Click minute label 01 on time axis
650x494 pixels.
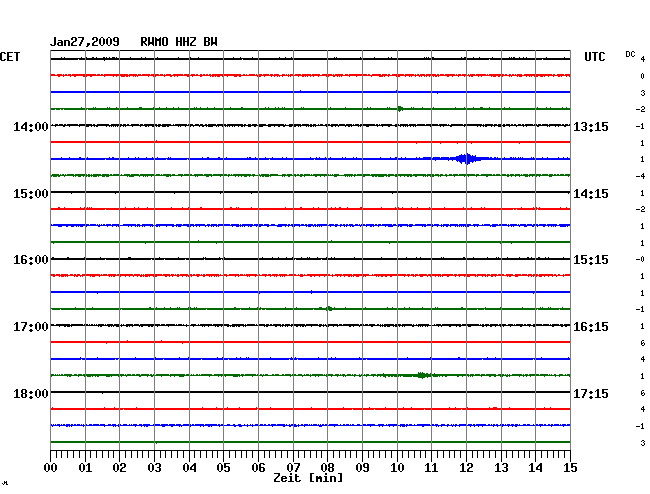coord(85,468)
